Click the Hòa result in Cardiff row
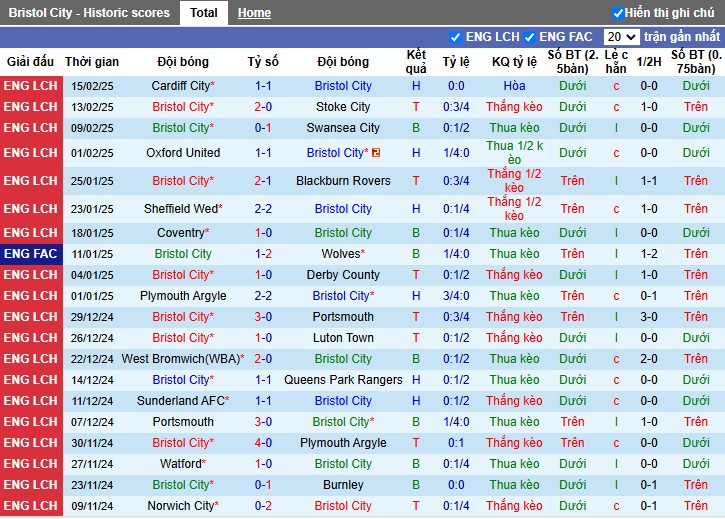The image size is (725, 519). [x=514, y=86]
